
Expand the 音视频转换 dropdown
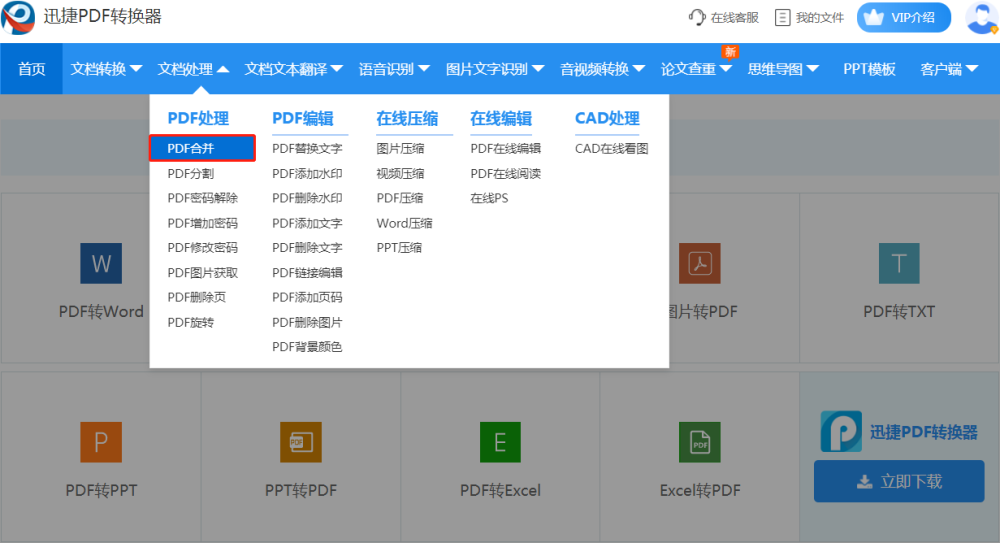click(x=603, y=69)
